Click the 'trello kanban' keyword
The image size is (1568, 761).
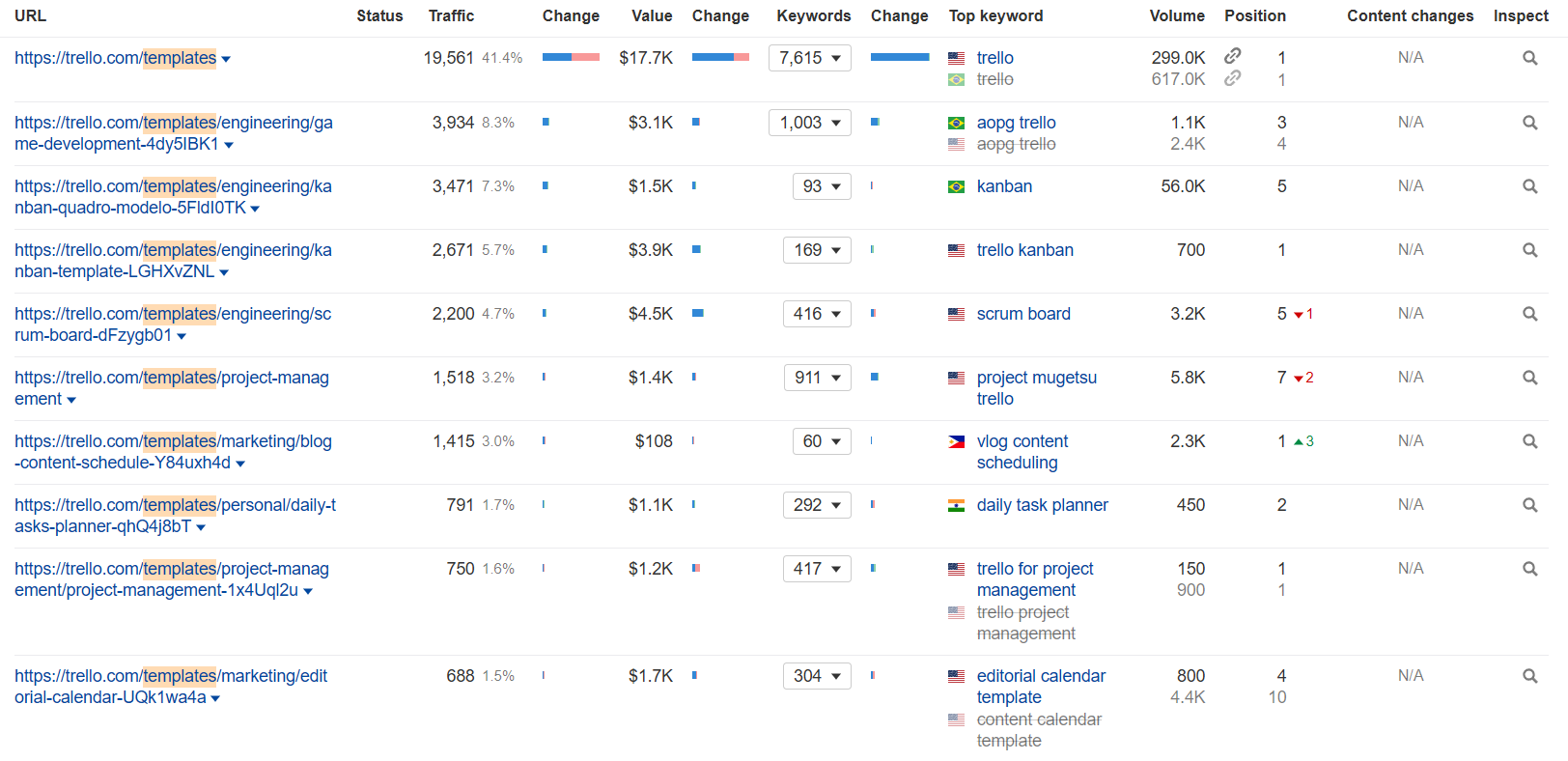pyautogui.click(x=1024, y=250)
